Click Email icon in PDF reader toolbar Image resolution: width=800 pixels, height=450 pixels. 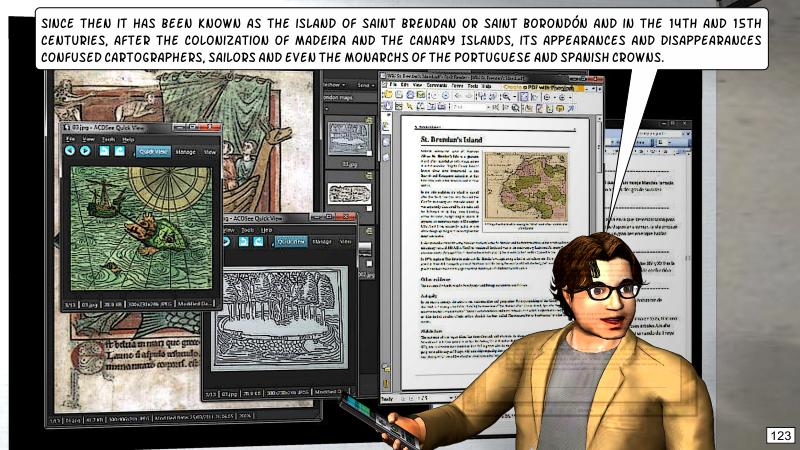(420, 95)
